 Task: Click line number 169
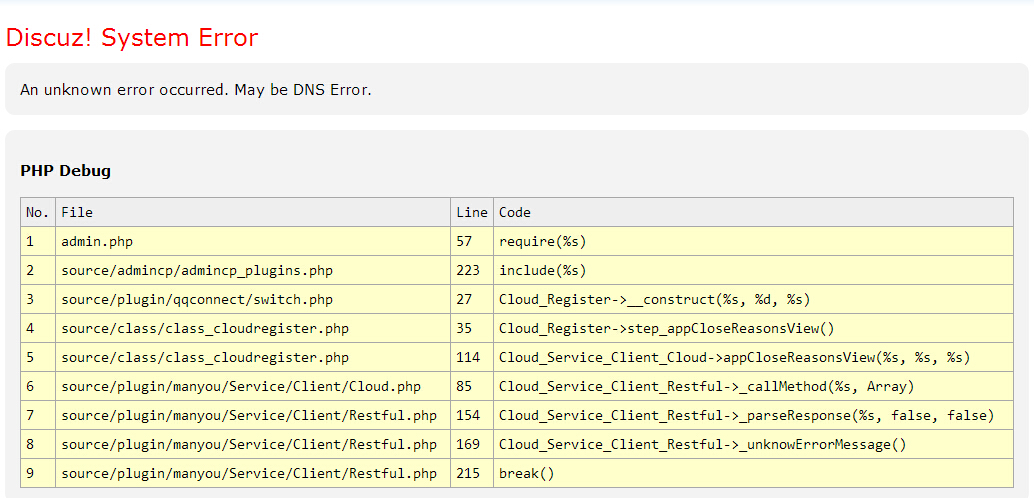click(x=471, y=445)
